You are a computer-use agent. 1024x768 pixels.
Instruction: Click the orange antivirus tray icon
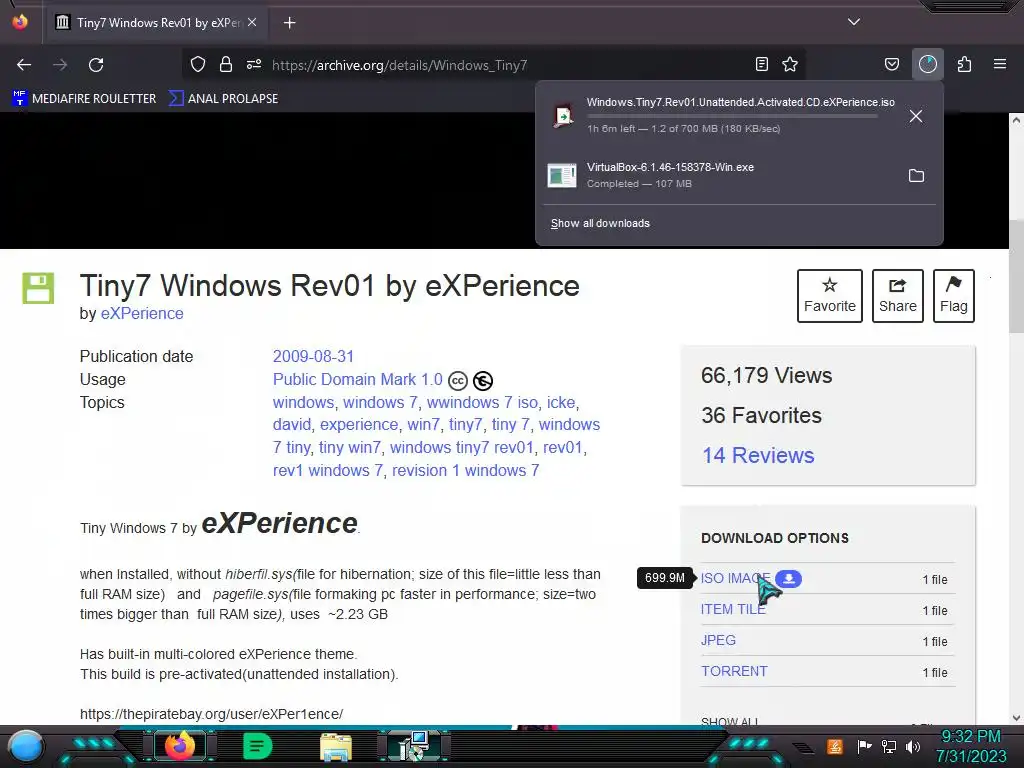coord(835,746)
